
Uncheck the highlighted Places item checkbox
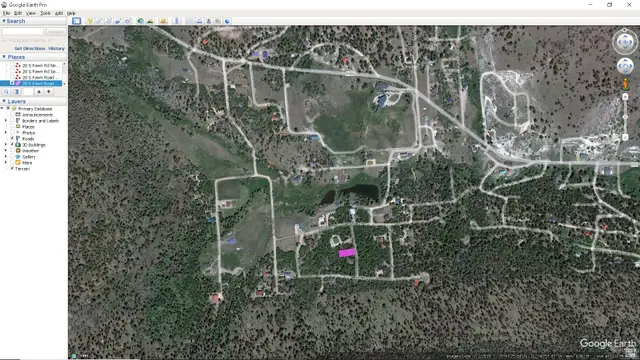coord(12,83)
